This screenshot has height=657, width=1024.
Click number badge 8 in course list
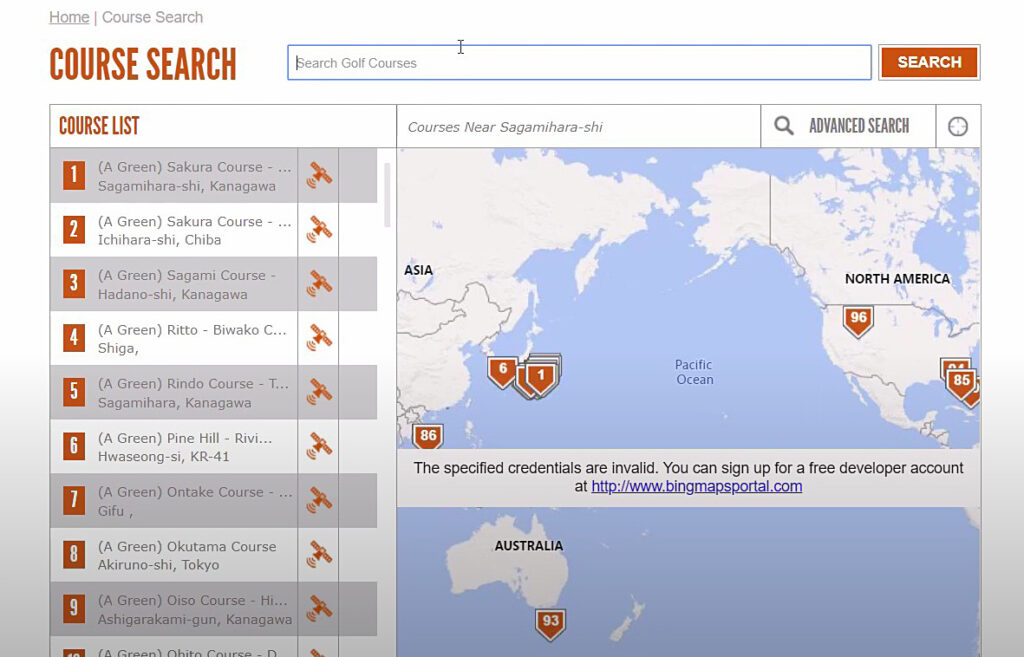coord(74,554)
